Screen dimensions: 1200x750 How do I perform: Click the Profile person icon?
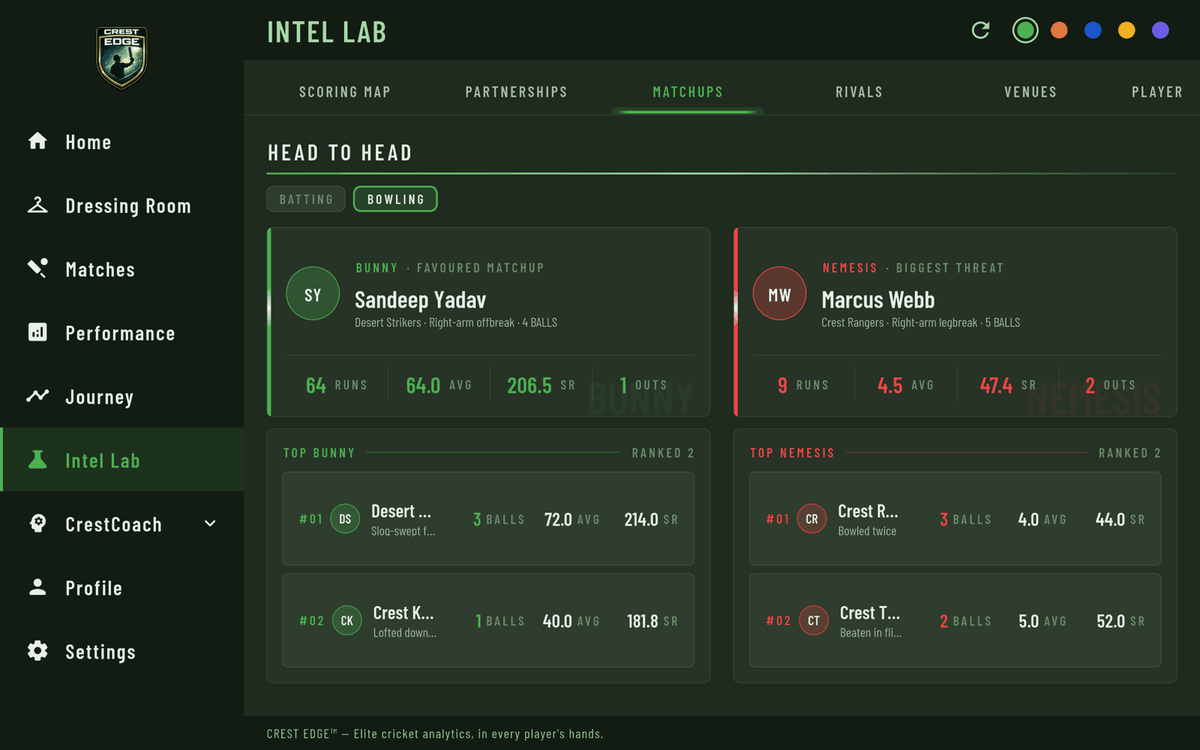click(38, 588)
